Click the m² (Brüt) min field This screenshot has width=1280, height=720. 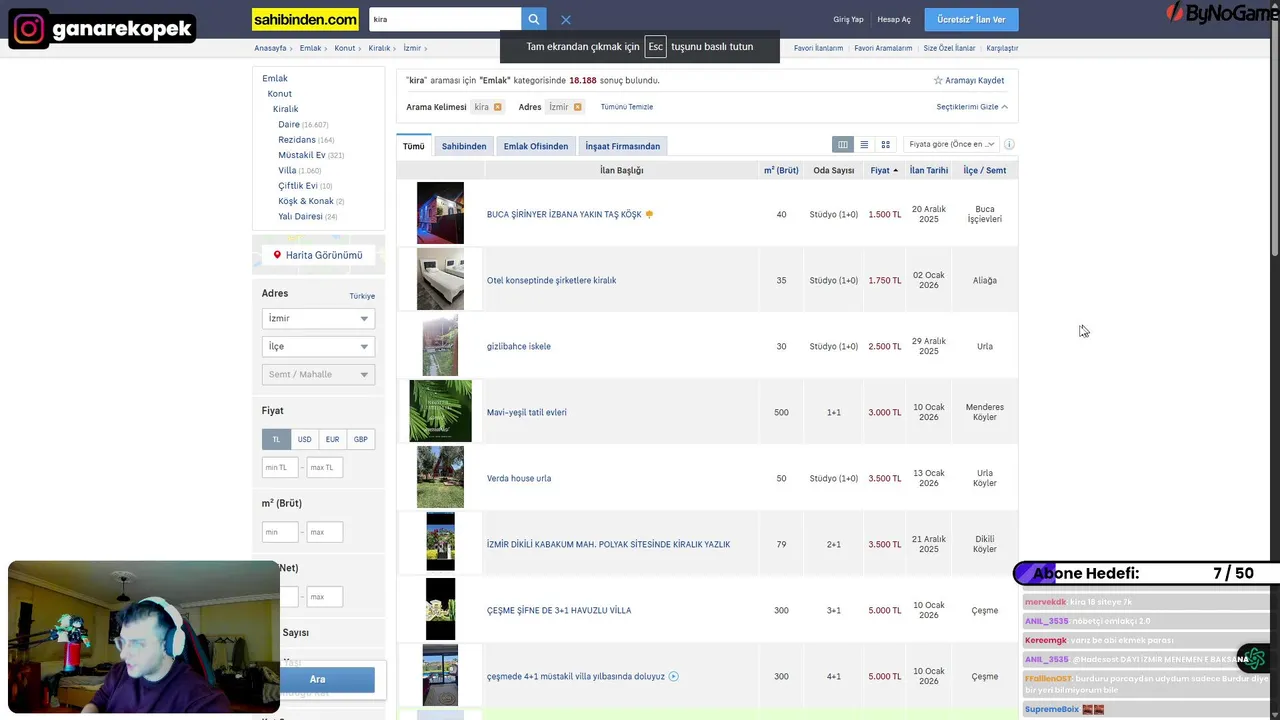[280, 532]
